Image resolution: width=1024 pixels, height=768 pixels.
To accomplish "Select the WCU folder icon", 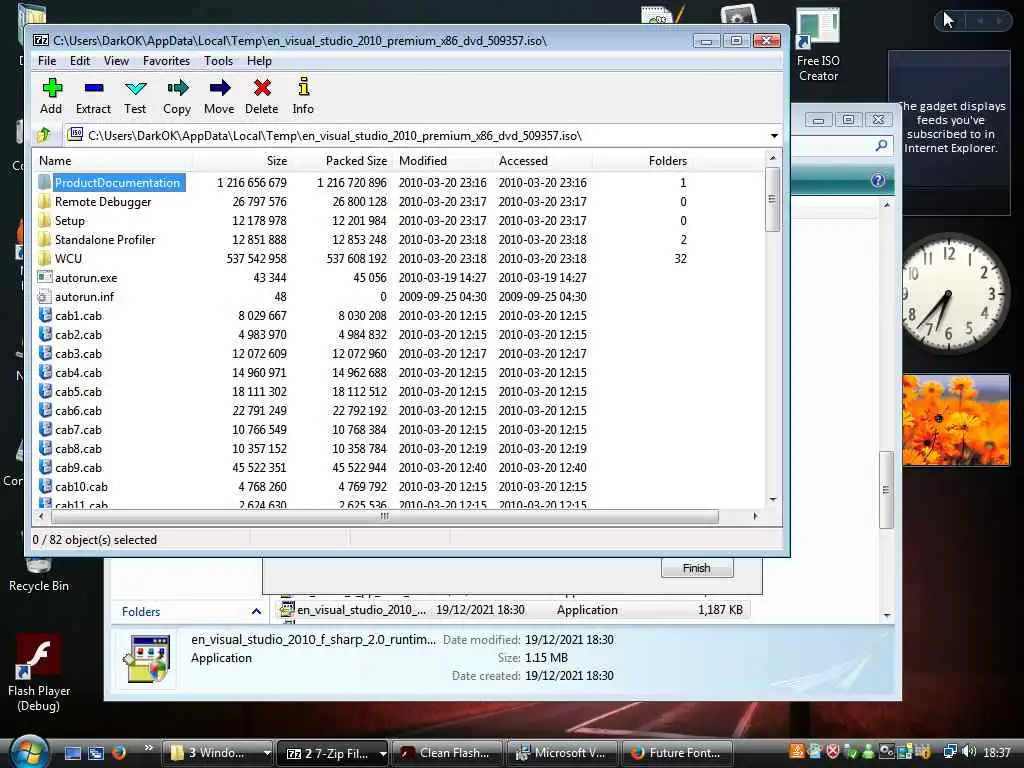I will 44,258.
